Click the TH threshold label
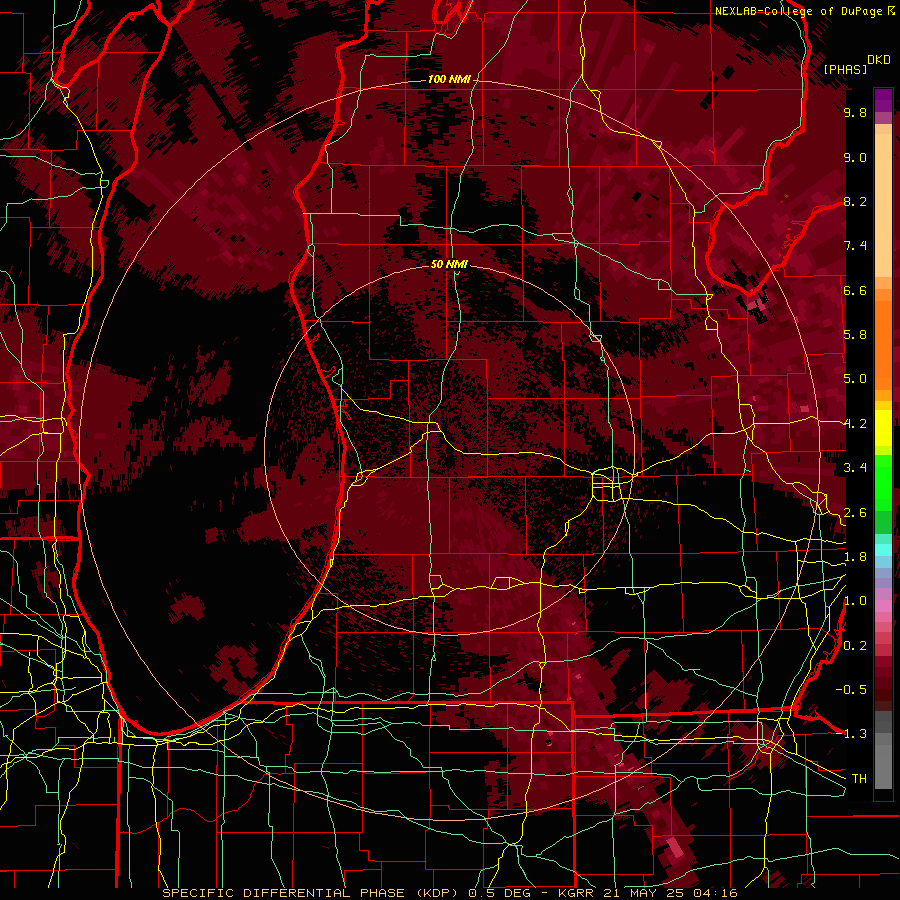 pyautogui.click(x=859, y=778)
